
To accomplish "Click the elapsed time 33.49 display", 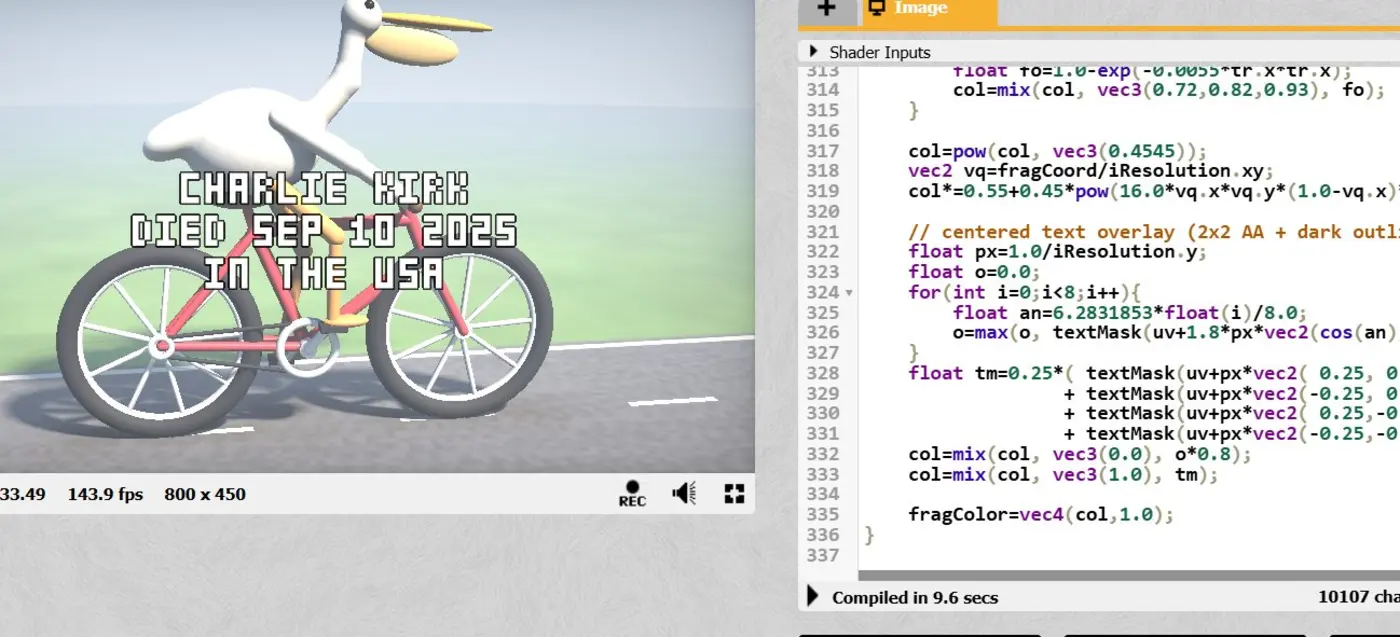I will [22, 494].
